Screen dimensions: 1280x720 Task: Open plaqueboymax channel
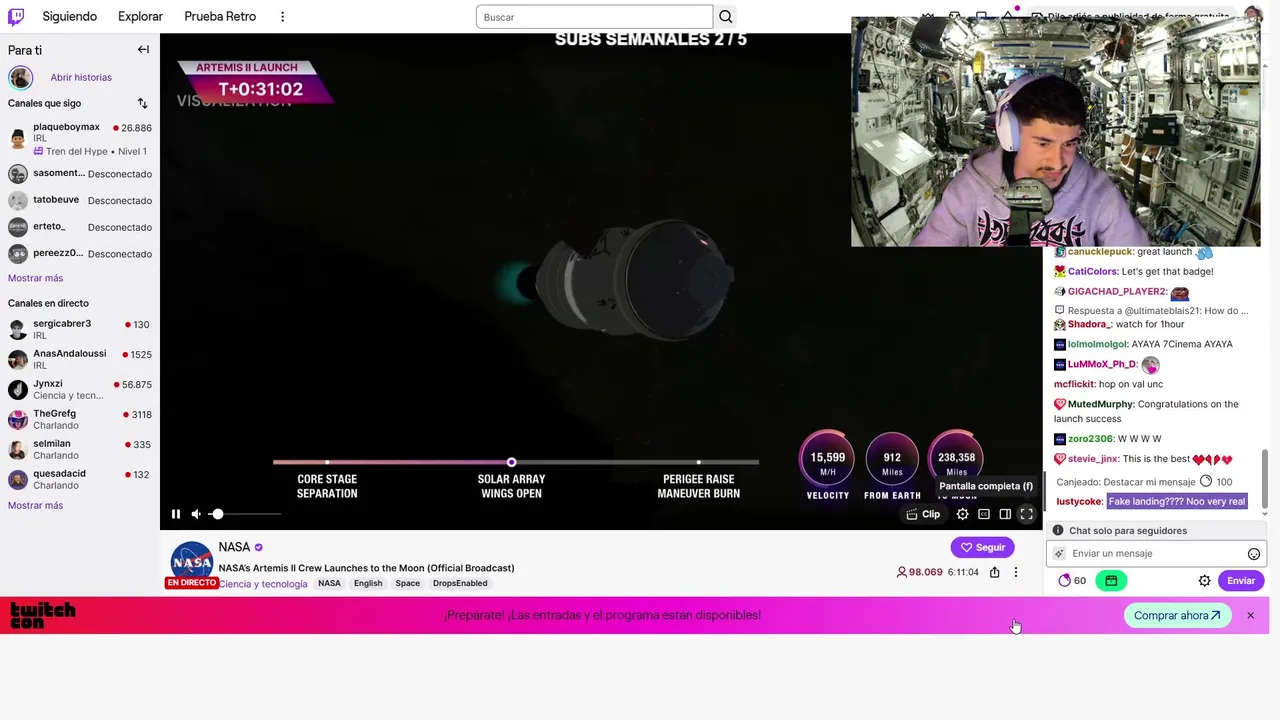click(x=80, y=139)
